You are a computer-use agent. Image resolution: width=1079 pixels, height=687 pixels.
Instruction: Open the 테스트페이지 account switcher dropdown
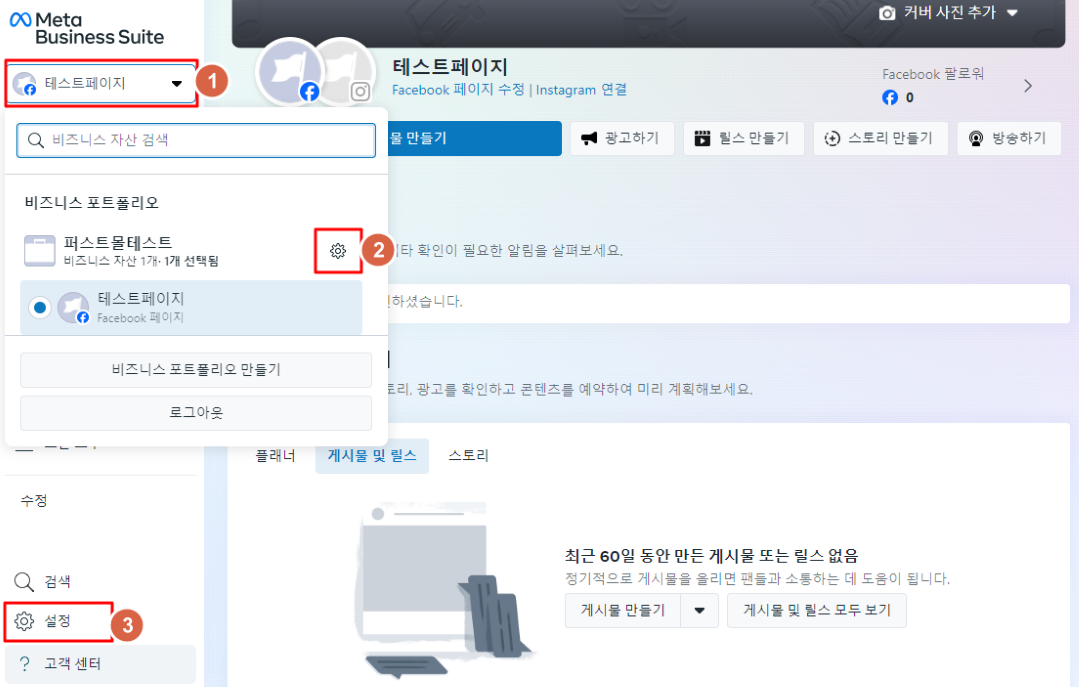coord(102,83)
